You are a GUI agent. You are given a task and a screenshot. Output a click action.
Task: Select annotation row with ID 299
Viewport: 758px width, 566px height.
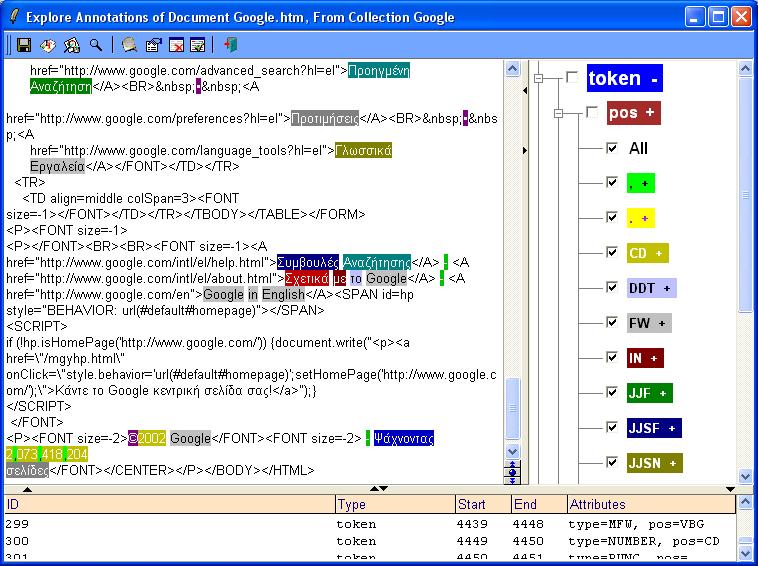click(x=370, y=524)
